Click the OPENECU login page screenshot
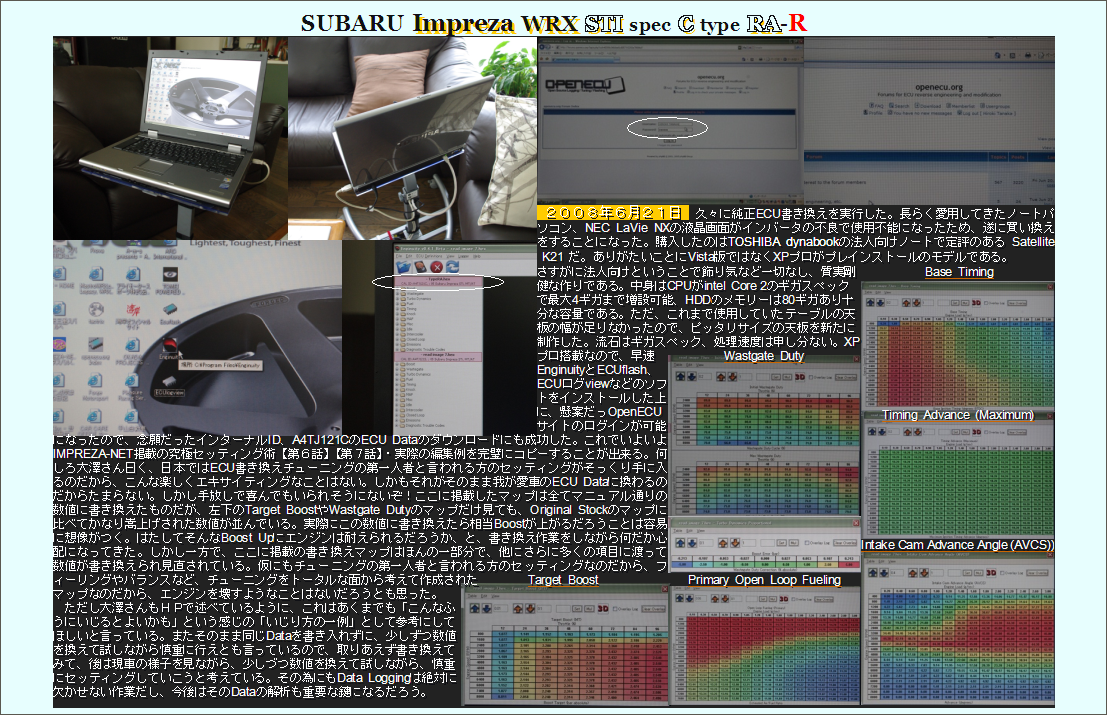The width and height of the screenshot is (1107, 715). click(670, 121)
